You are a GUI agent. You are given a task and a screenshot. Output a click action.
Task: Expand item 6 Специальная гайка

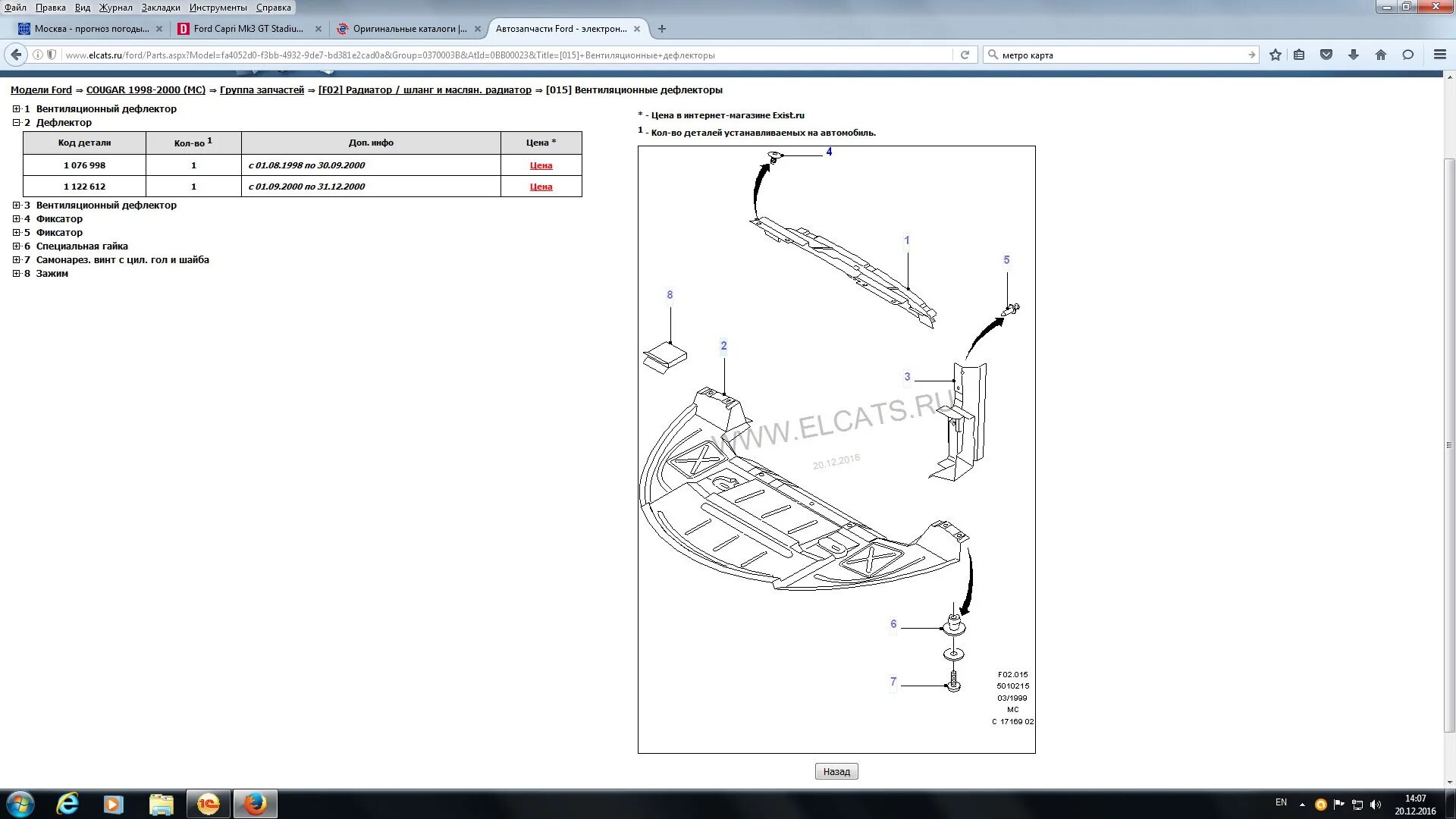tap(16, 246)
